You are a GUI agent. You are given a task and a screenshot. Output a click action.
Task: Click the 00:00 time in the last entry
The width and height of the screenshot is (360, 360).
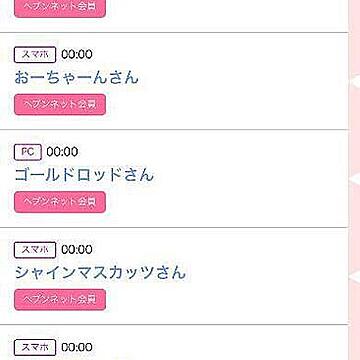77,348
